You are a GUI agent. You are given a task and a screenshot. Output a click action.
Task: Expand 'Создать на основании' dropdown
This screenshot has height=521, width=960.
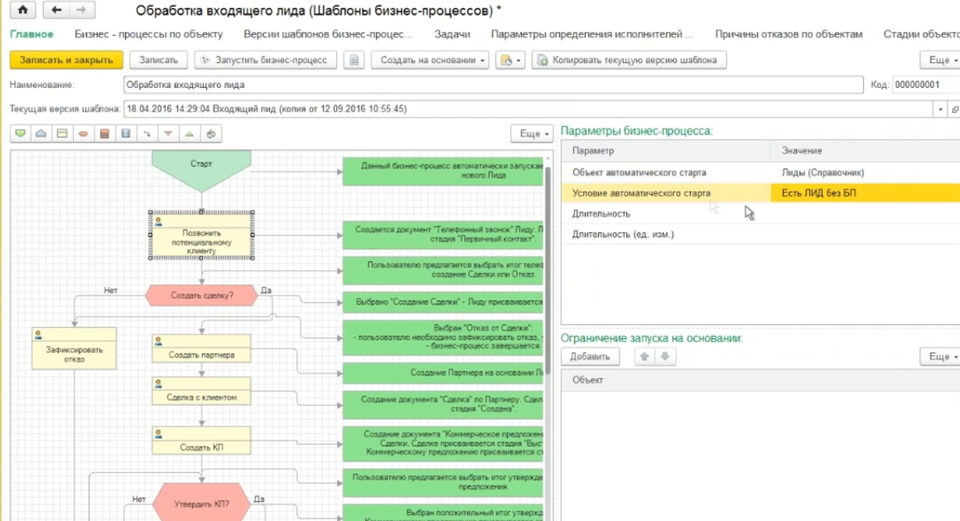pos(430,60)
